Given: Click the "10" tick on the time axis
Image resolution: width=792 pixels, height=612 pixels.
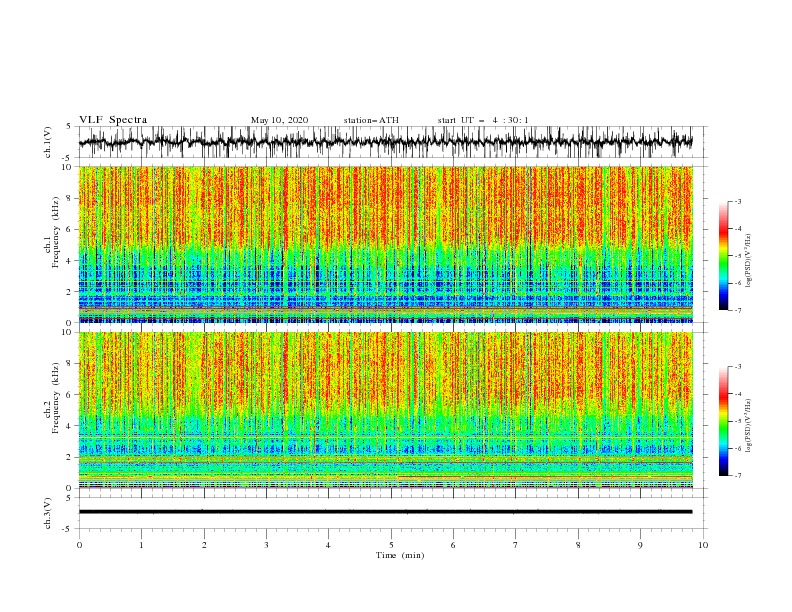Looking at the screenshot, I should pyautogui.click(x=703, y=545).
